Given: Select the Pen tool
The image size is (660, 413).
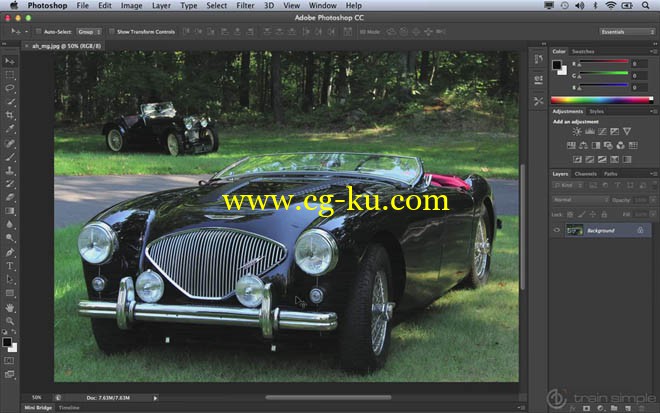Looking at the screenshot, I should point(10,253).
